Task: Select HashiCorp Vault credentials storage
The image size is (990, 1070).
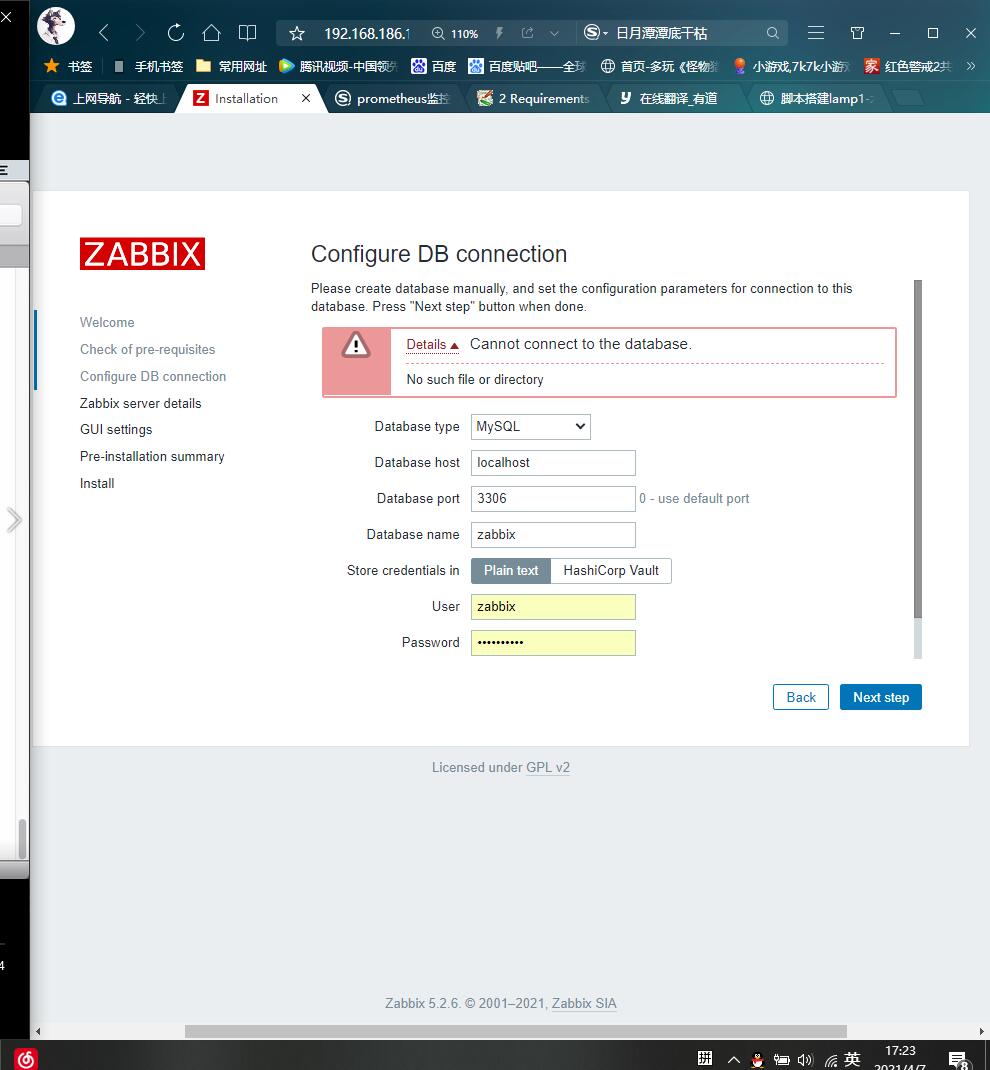Action: [611, 570]
